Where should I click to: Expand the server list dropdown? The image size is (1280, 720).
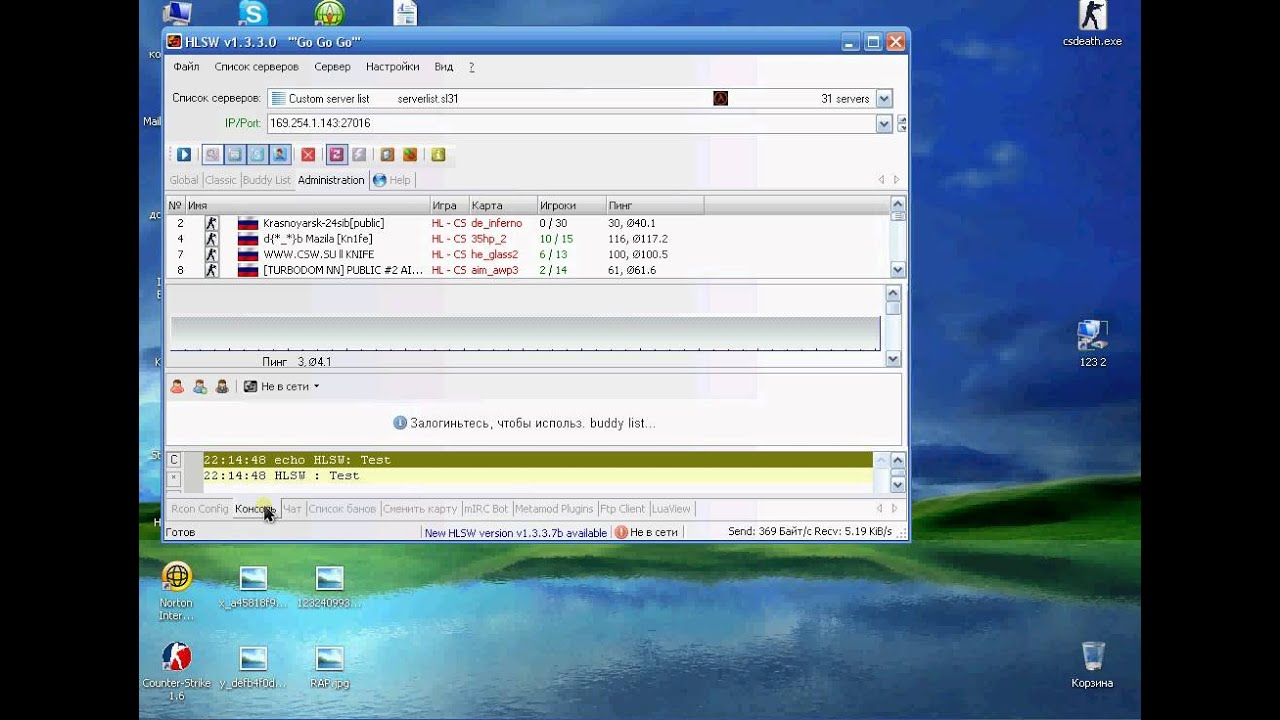click(884, 99)
